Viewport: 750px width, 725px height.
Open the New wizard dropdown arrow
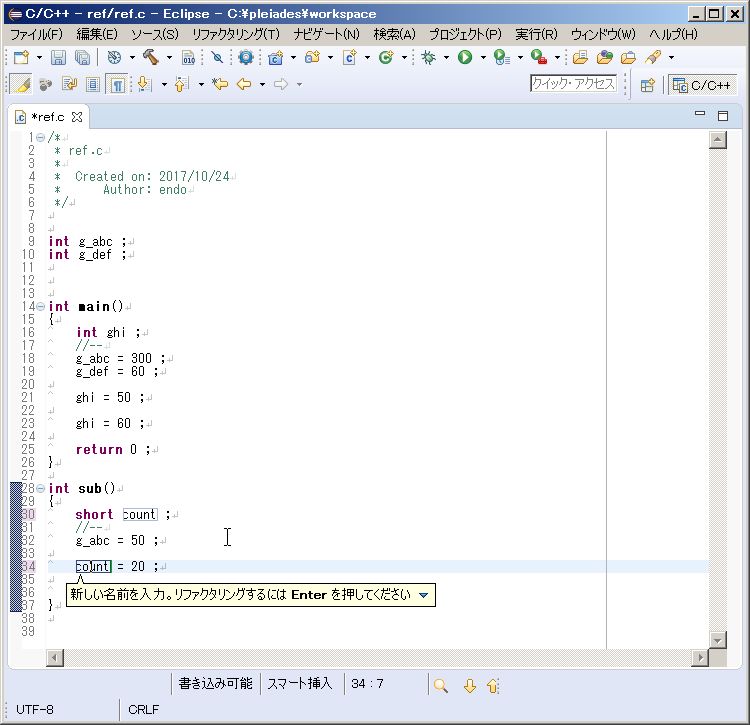pos(39,58)
